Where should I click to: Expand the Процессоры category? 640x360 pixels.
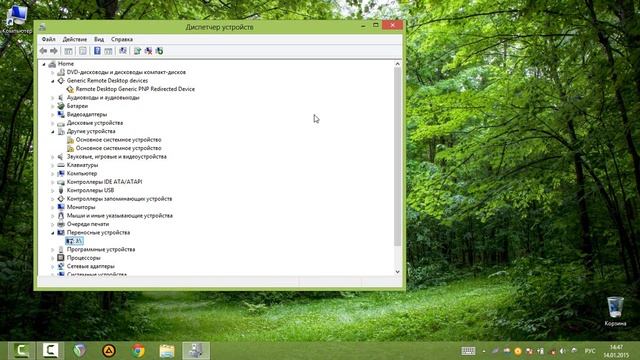tap(53, 258)
